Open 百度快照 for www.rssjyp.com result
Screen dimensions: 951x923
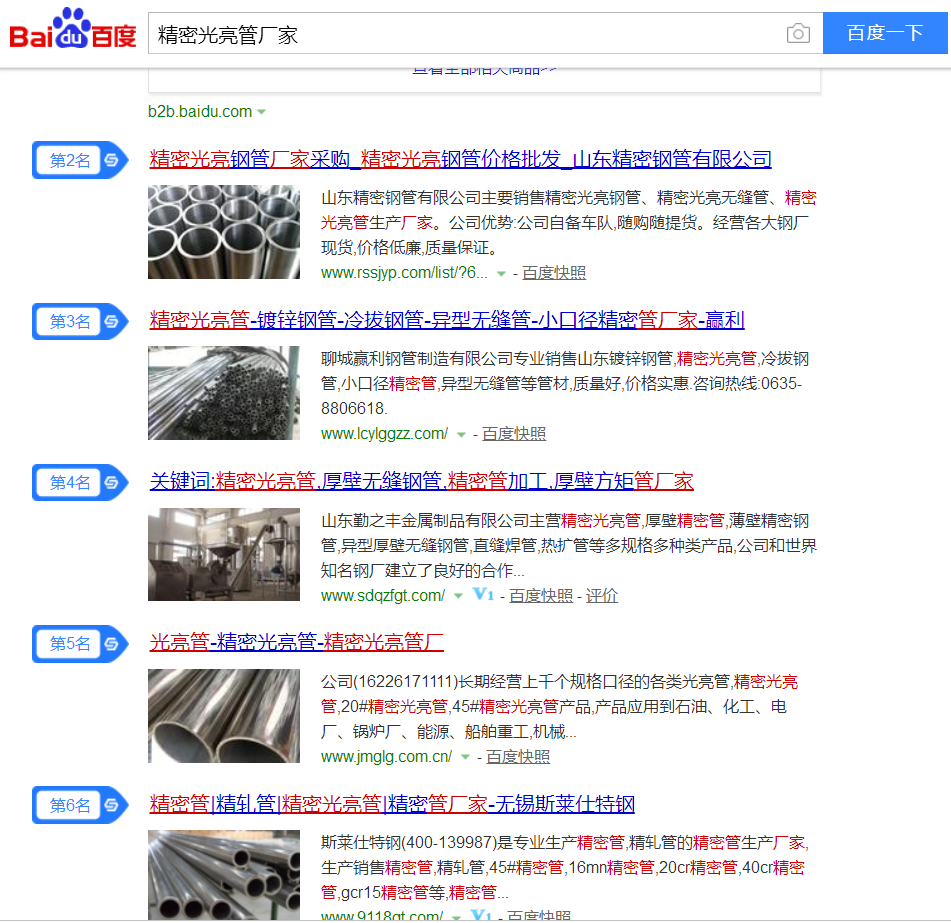pyautogui.click(x=554, y=274)
